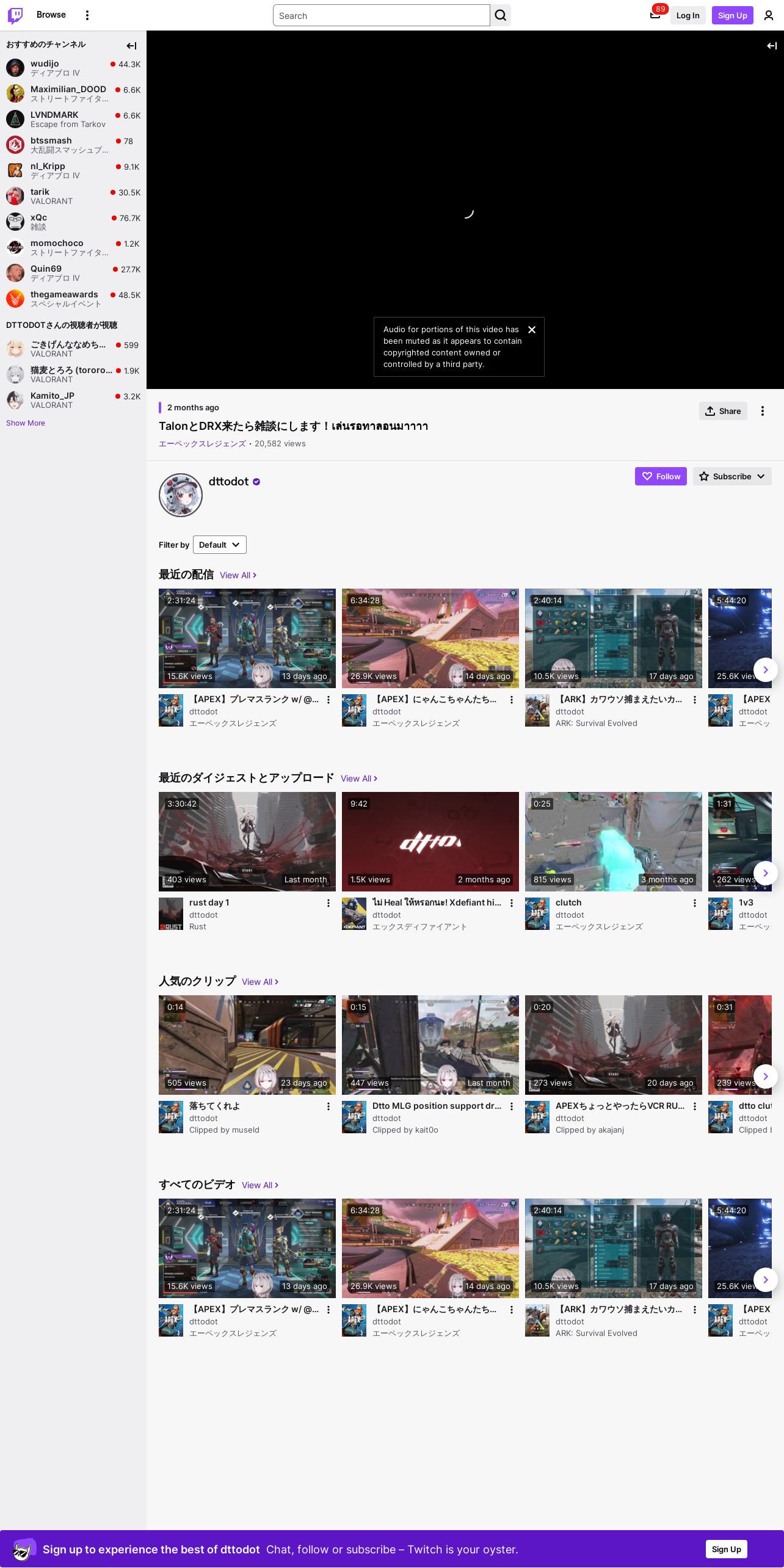
Task: Open momochoco channel in sidebar
Action: click(73, 247)
